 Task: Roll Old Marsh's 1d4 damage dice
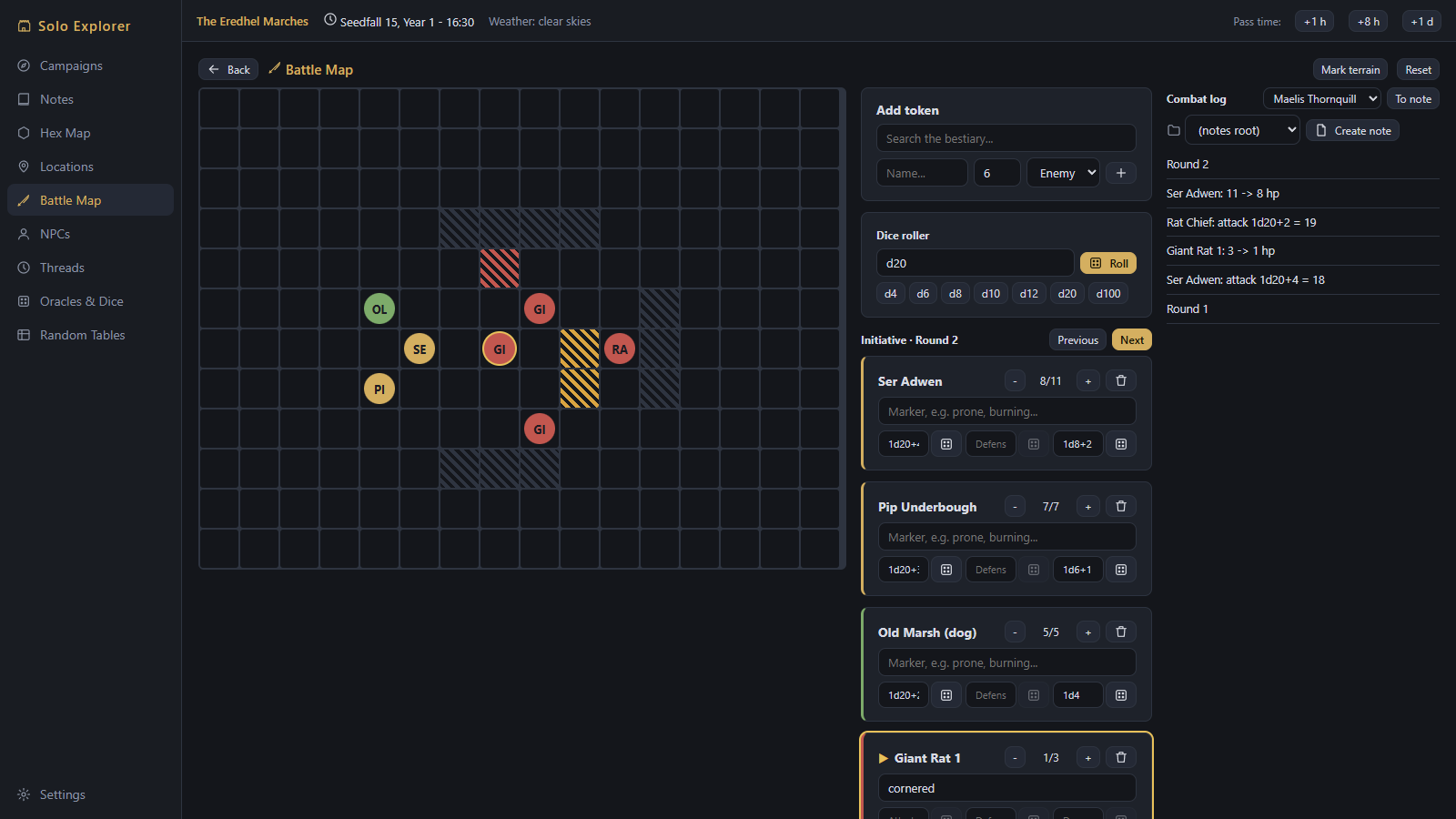(1121, 695)
